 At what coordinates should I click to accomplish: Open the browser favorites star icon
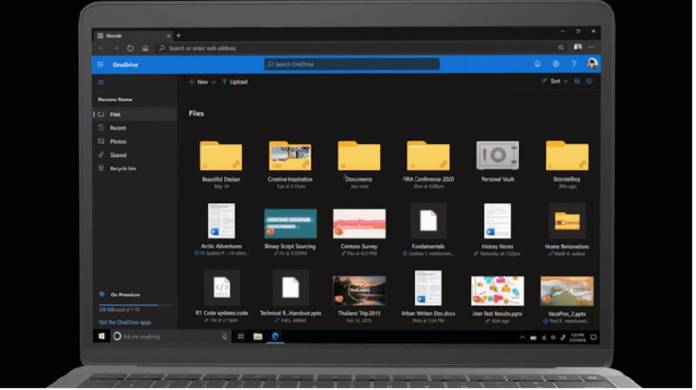561,47
